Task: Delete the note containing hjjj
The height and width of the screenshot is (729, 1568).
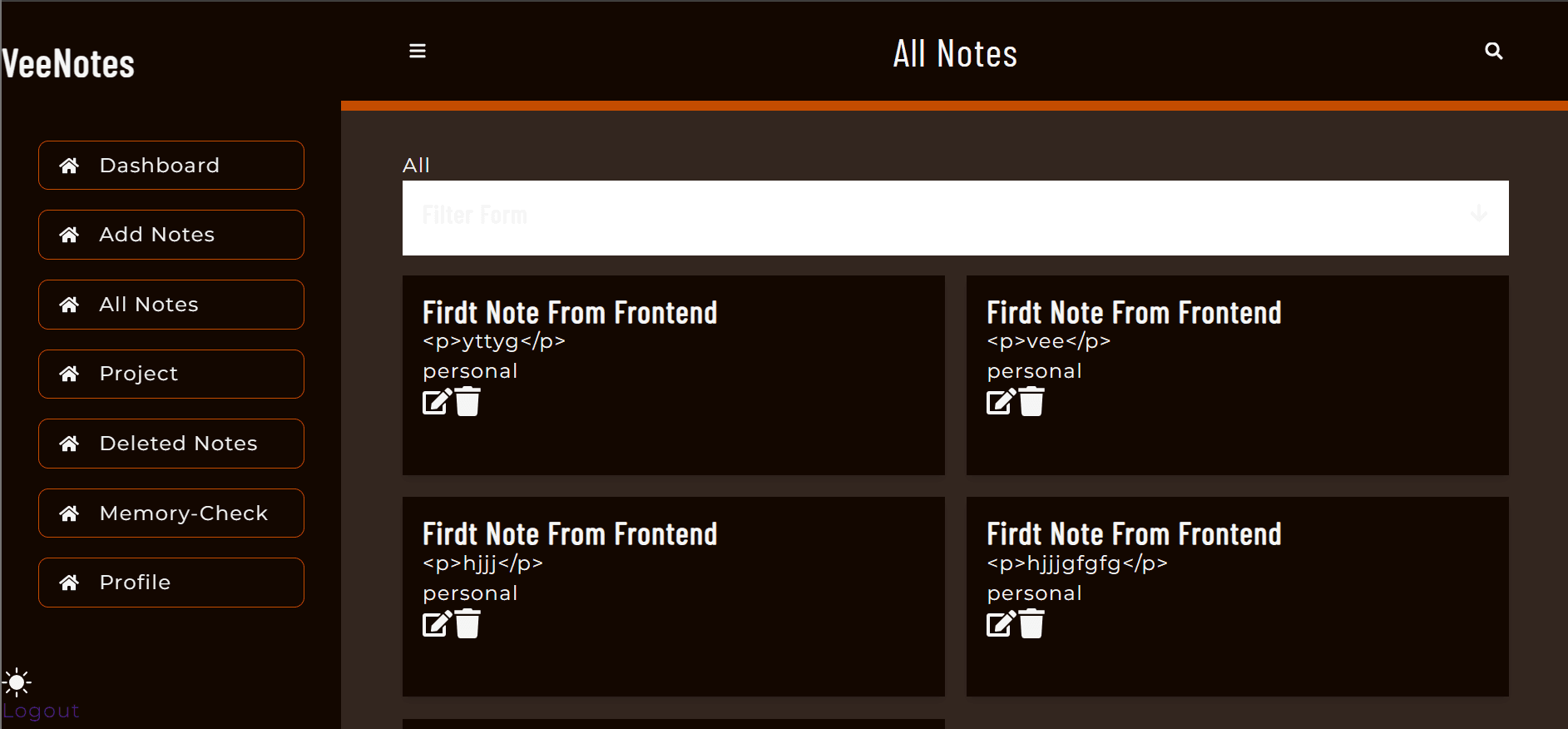Action: point(467,624)
